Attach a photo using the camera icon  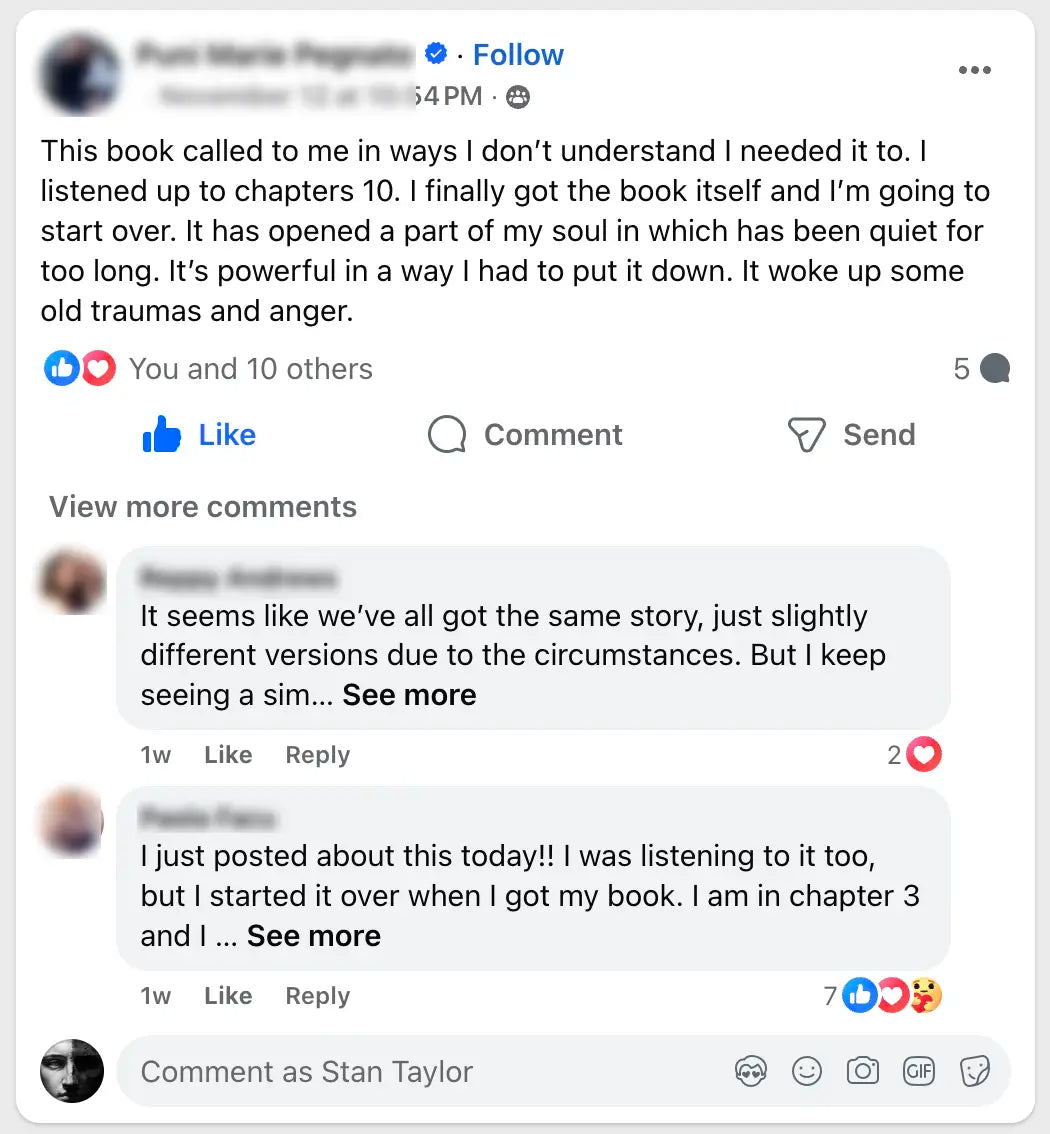pos(862,1072)
